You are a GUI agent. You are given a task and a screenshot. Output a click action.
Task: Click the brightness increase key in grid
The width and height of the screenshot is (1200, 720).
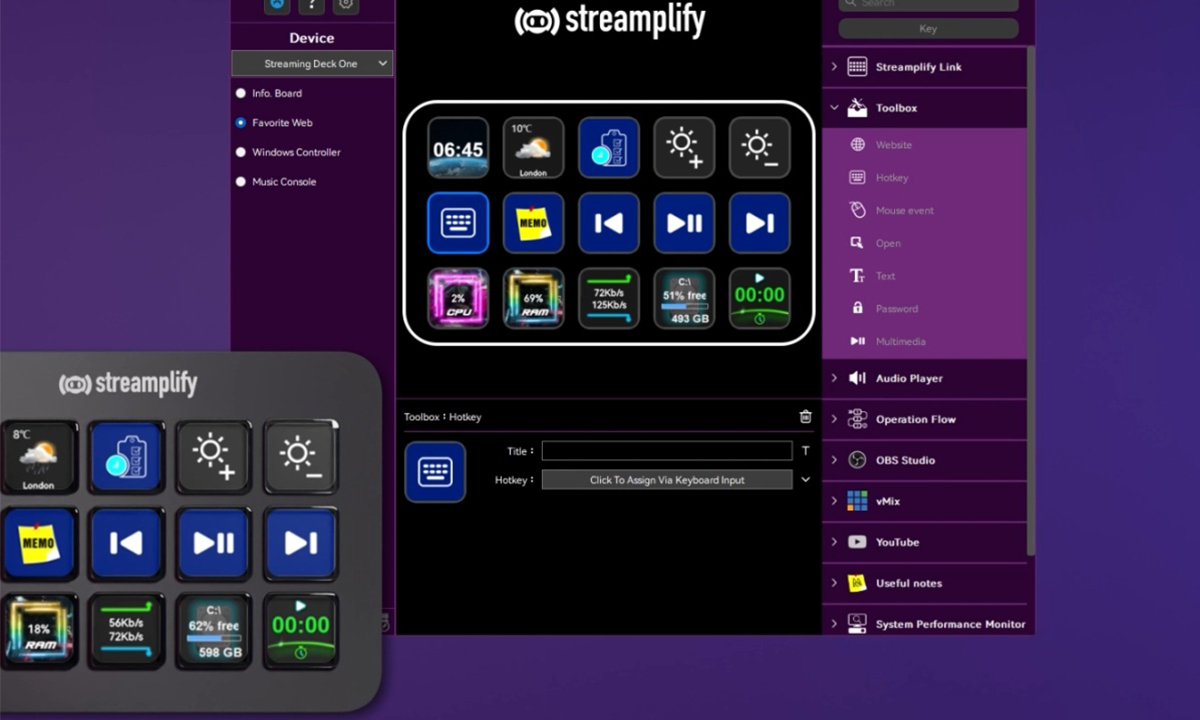684,148
